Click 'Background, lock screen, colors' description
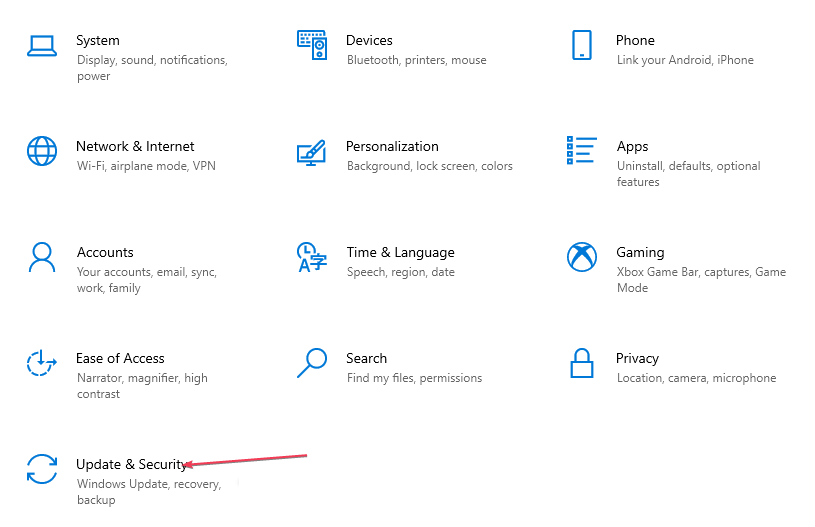Screen dimensions: 815x527 (430, 166)
